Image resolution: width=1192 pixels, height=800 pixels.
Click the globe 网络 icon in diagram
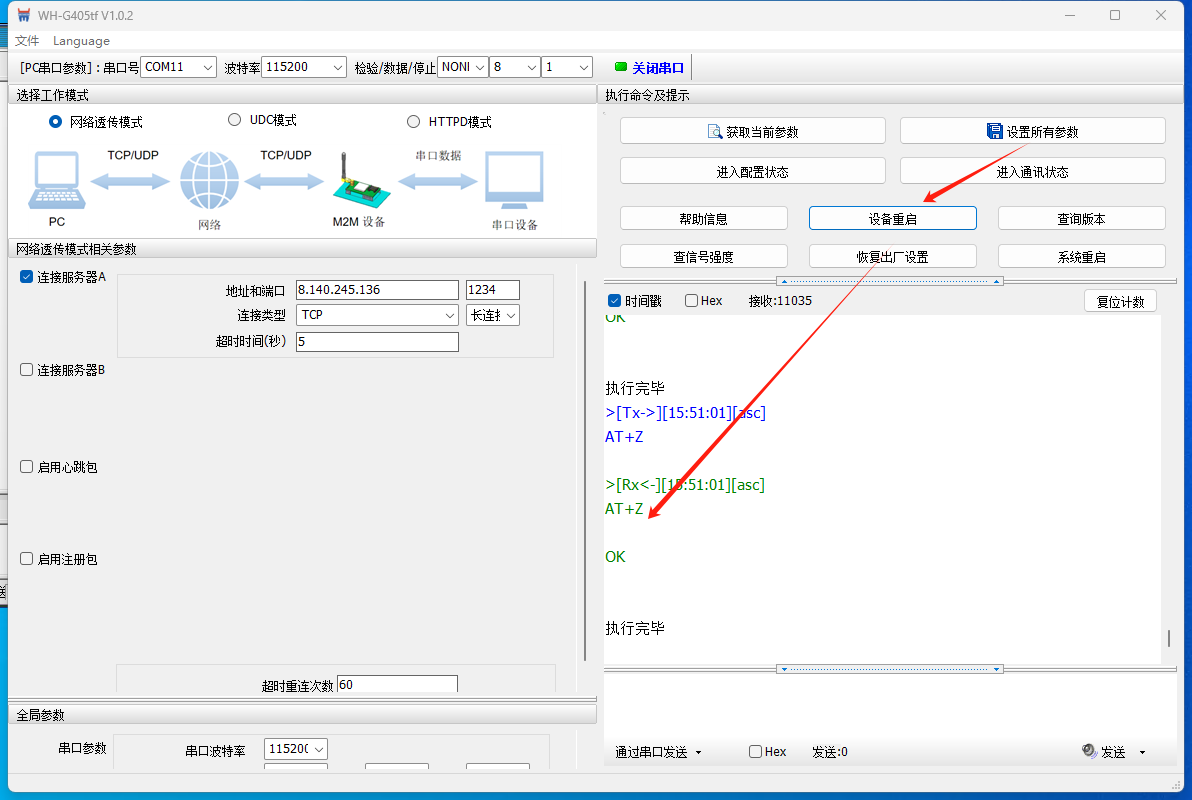click(210, 181)
